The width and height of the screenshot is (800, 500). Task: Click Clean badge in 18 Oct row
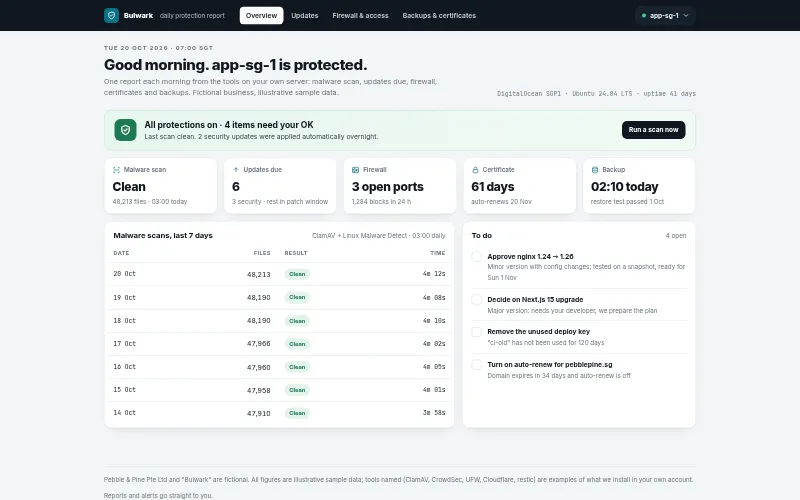point(297,321)
